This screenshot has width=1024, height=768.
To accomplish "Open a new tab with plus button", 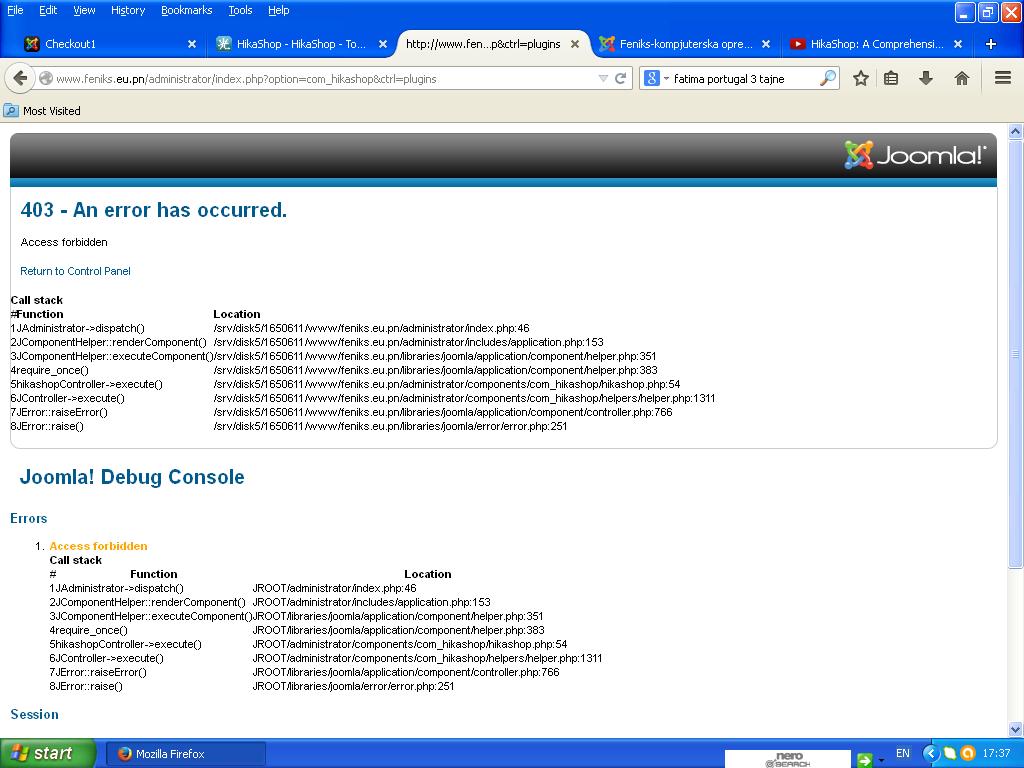I will [x=991, y=44].
